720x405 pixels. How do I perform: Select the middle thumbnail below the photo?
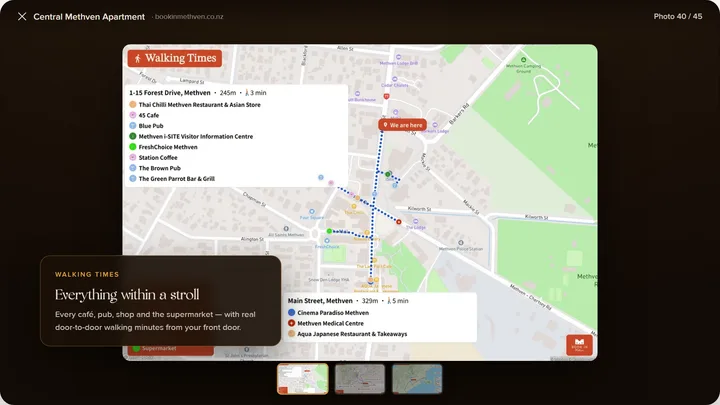[x=360, y=379]
